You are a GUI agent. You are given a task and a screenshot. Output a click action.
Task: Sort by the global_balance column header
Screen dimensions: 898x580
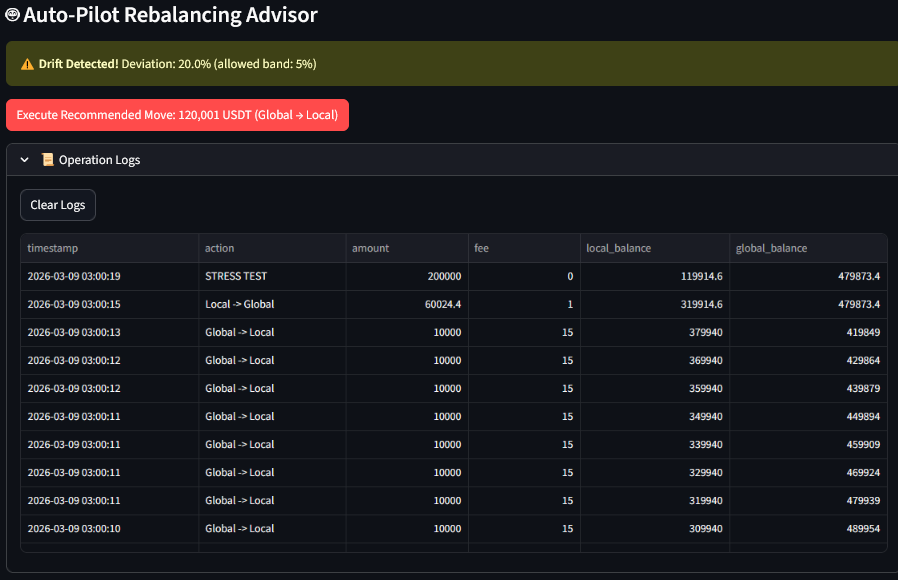pyautogui.click(x=771, y=248)
